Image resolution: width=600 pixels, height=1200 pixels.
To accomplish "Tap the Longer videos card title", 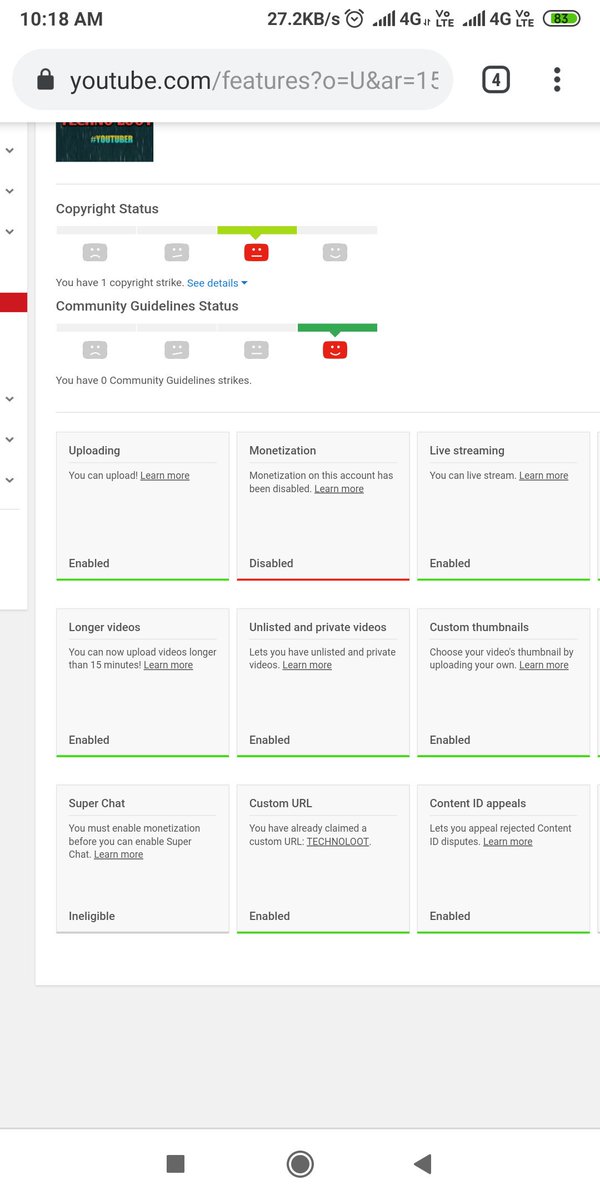I will [104, 627].
